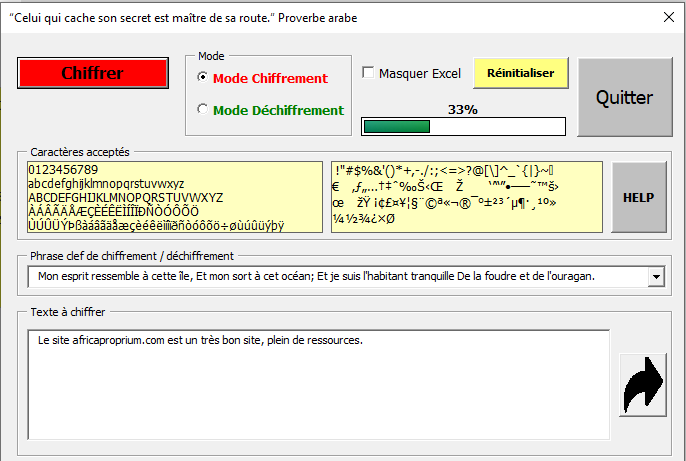The width and height of the screenshot is (686, 461).
Task: Click the Phrase clef de chiffrement label
Action: click(132, 256)
